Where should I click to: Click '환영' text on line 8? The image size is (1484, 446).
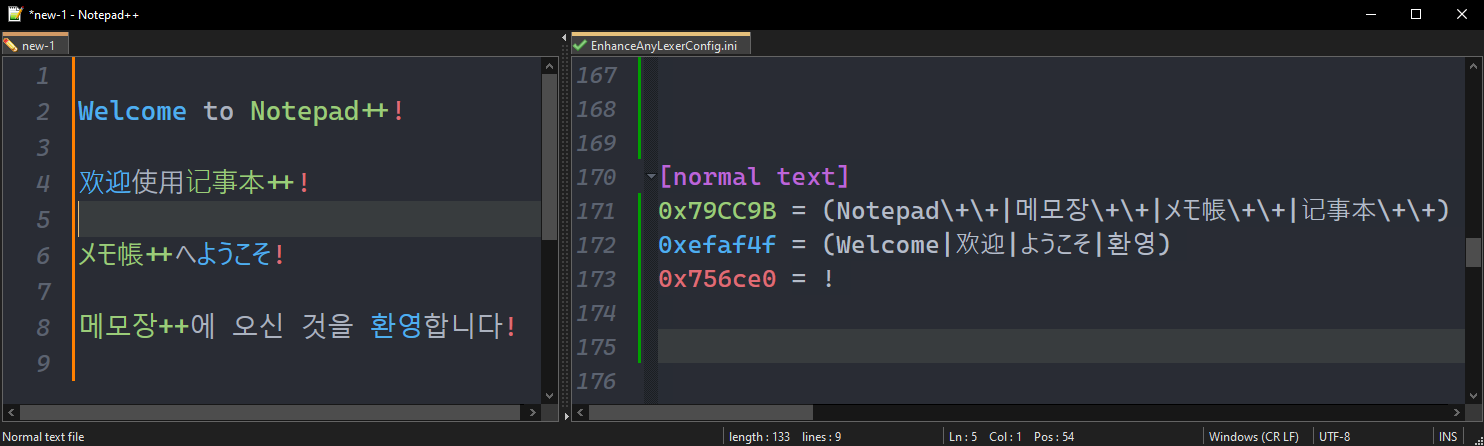click(x=396, y=327)
